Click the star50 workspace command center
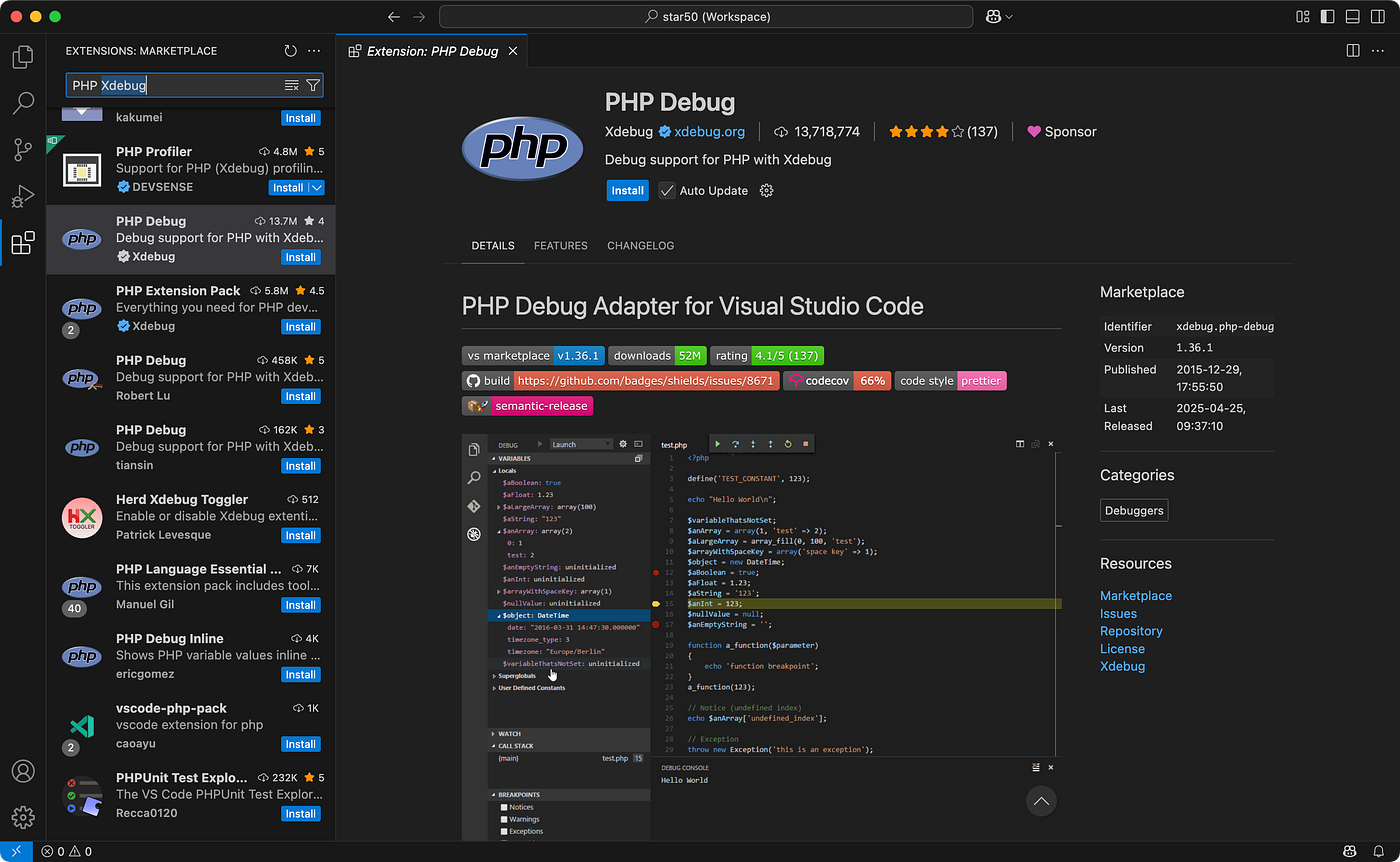The image size is (1400, 862). pos(706,17)
